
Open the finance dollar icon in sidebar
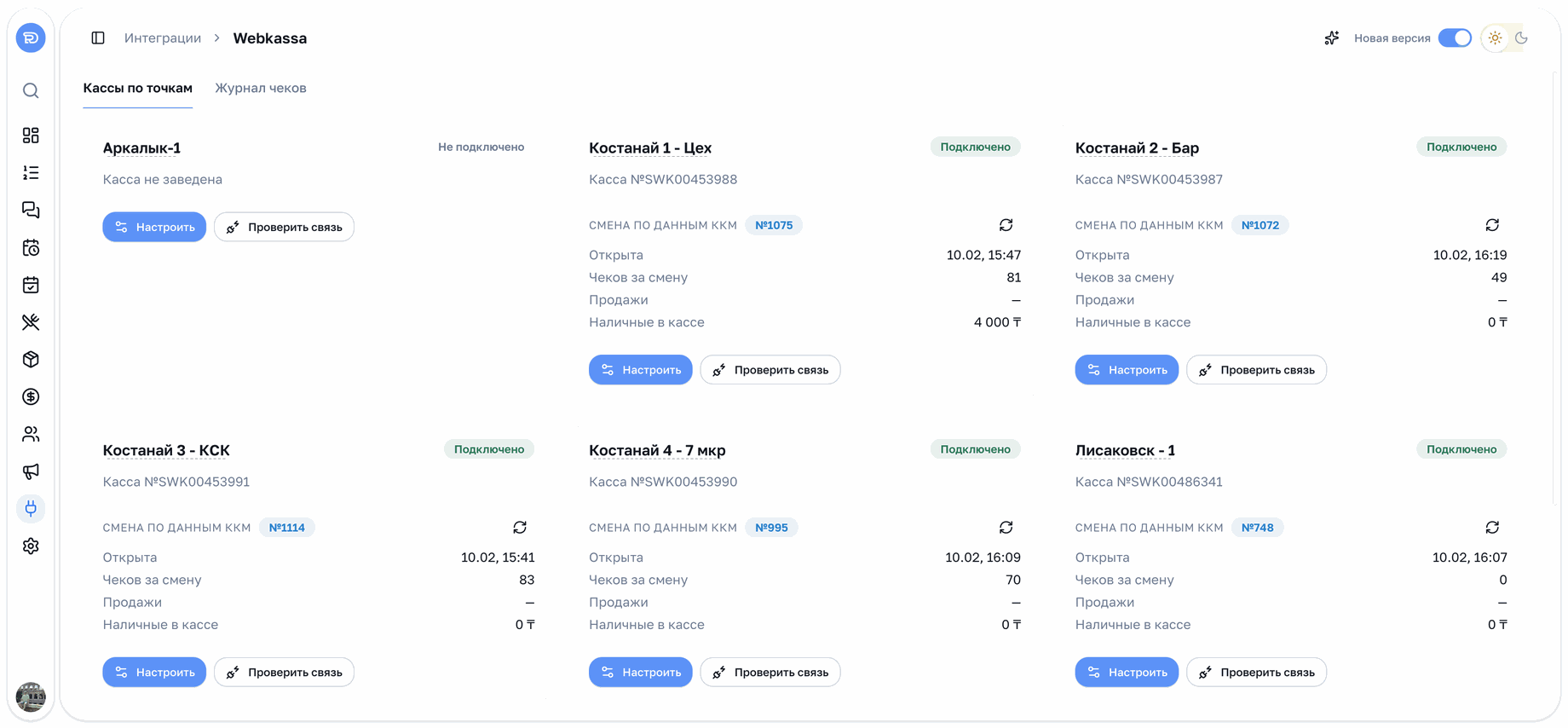[x=31, y=396]
